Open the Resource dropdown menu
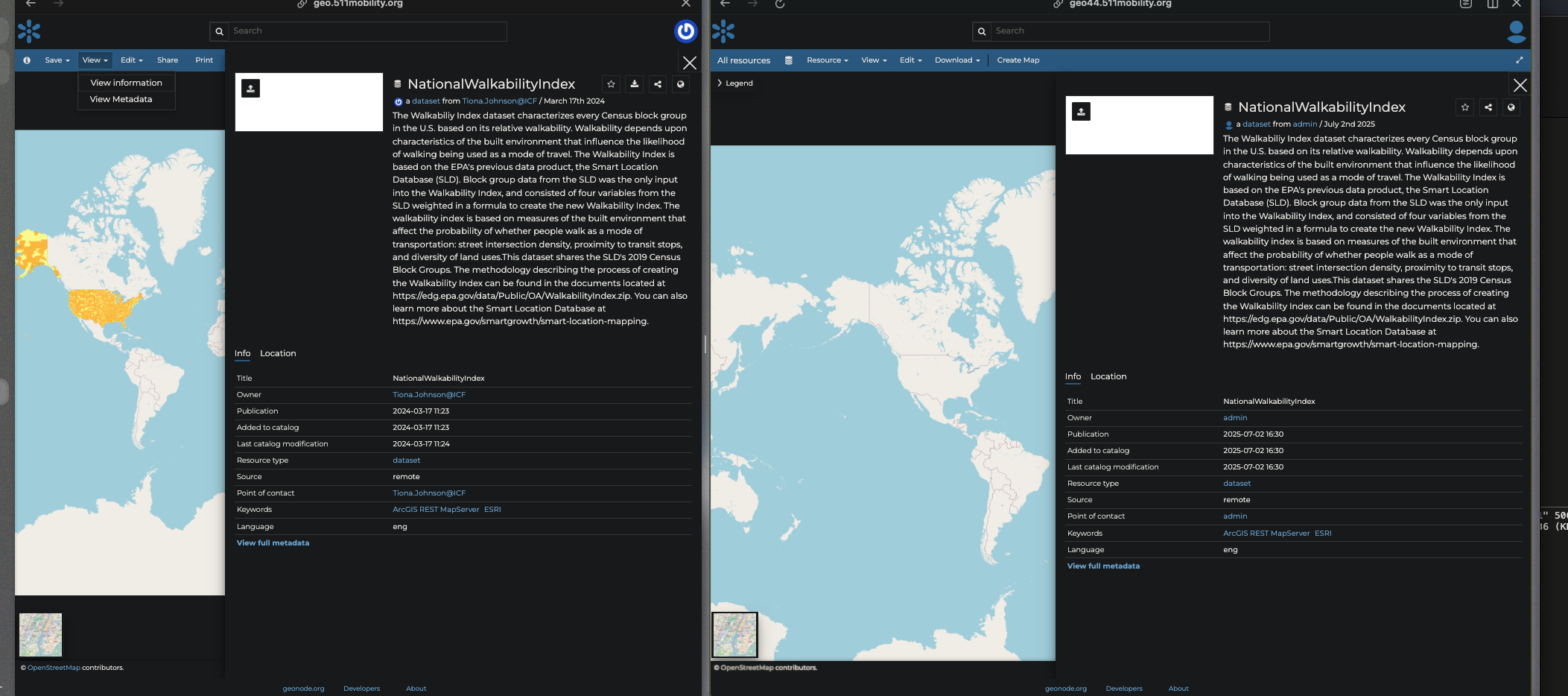Viewport: 1568px width, 696px height. click(x=827, y=60)
